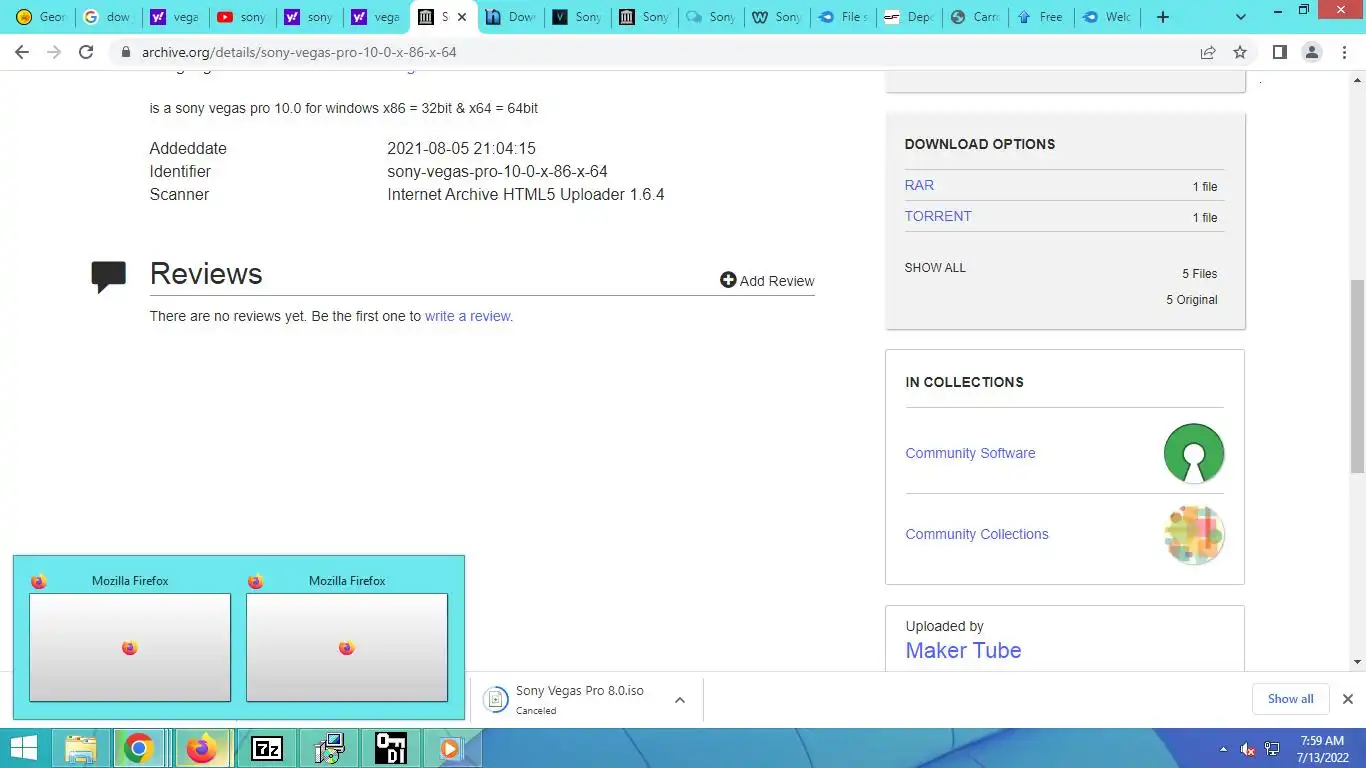Open the Community Software link
This screenshot has width=1366, height=768.
coord(970,453)
